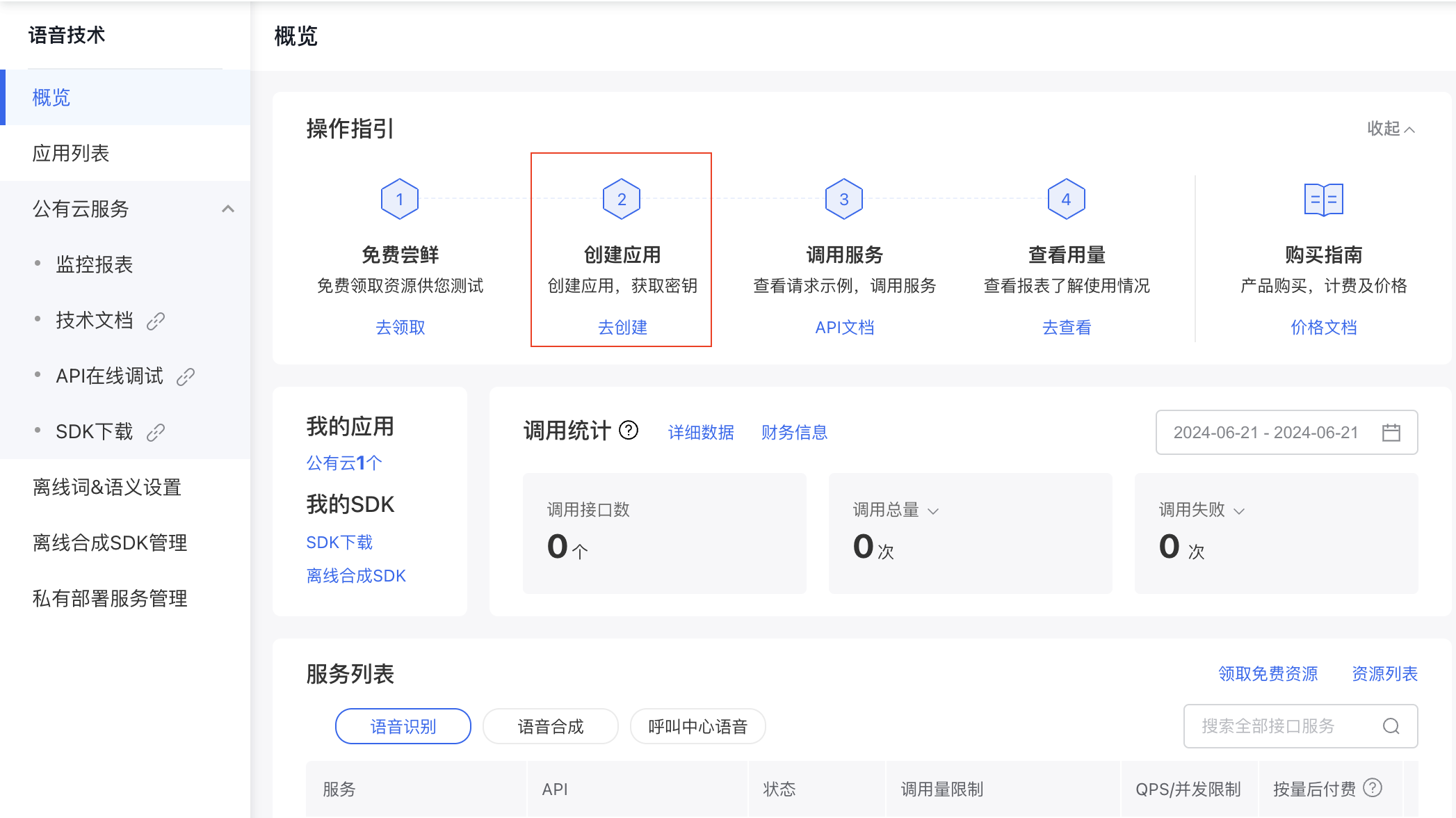The image size is (1456, 818).
Task: Open SDK下载 in the sidebar
Action: 95,431
